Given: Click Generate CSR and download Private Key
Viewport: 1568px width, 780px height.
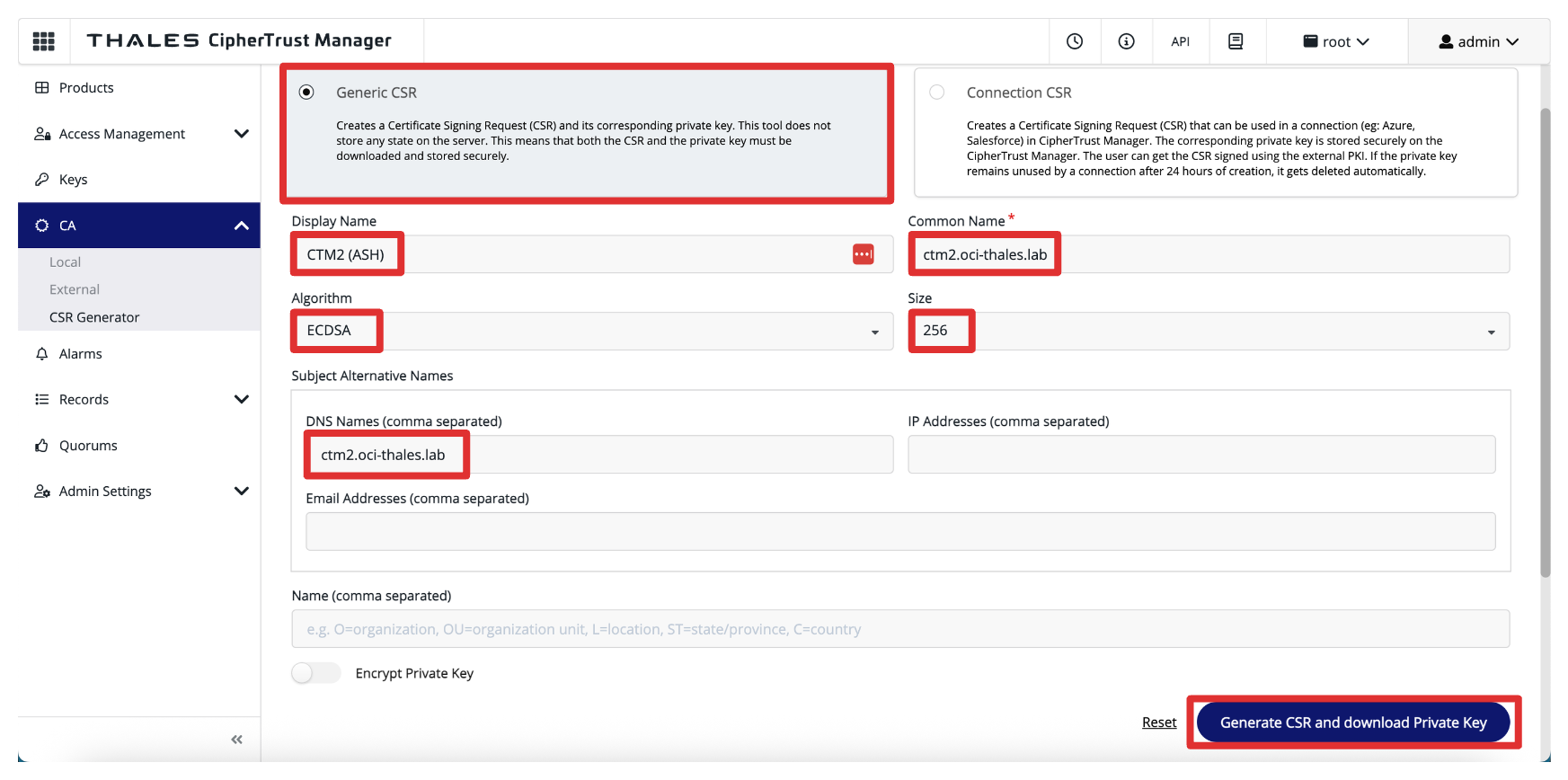Looking at the screenshot, I should click(x=1352, y=722).
